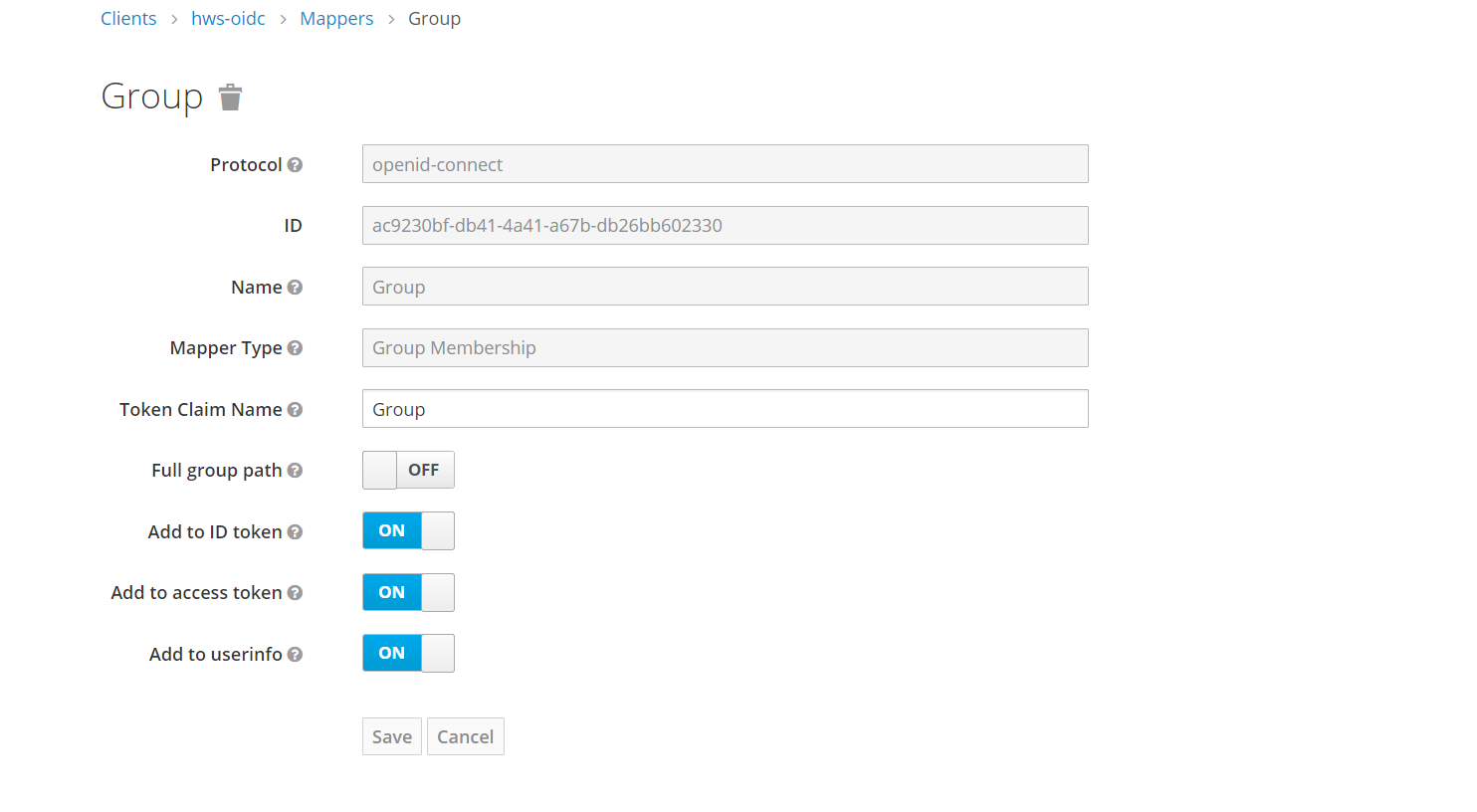Click the disabled Mapper Type field
The height and width of the screenshot is (812, 1477).
(725, 348)
